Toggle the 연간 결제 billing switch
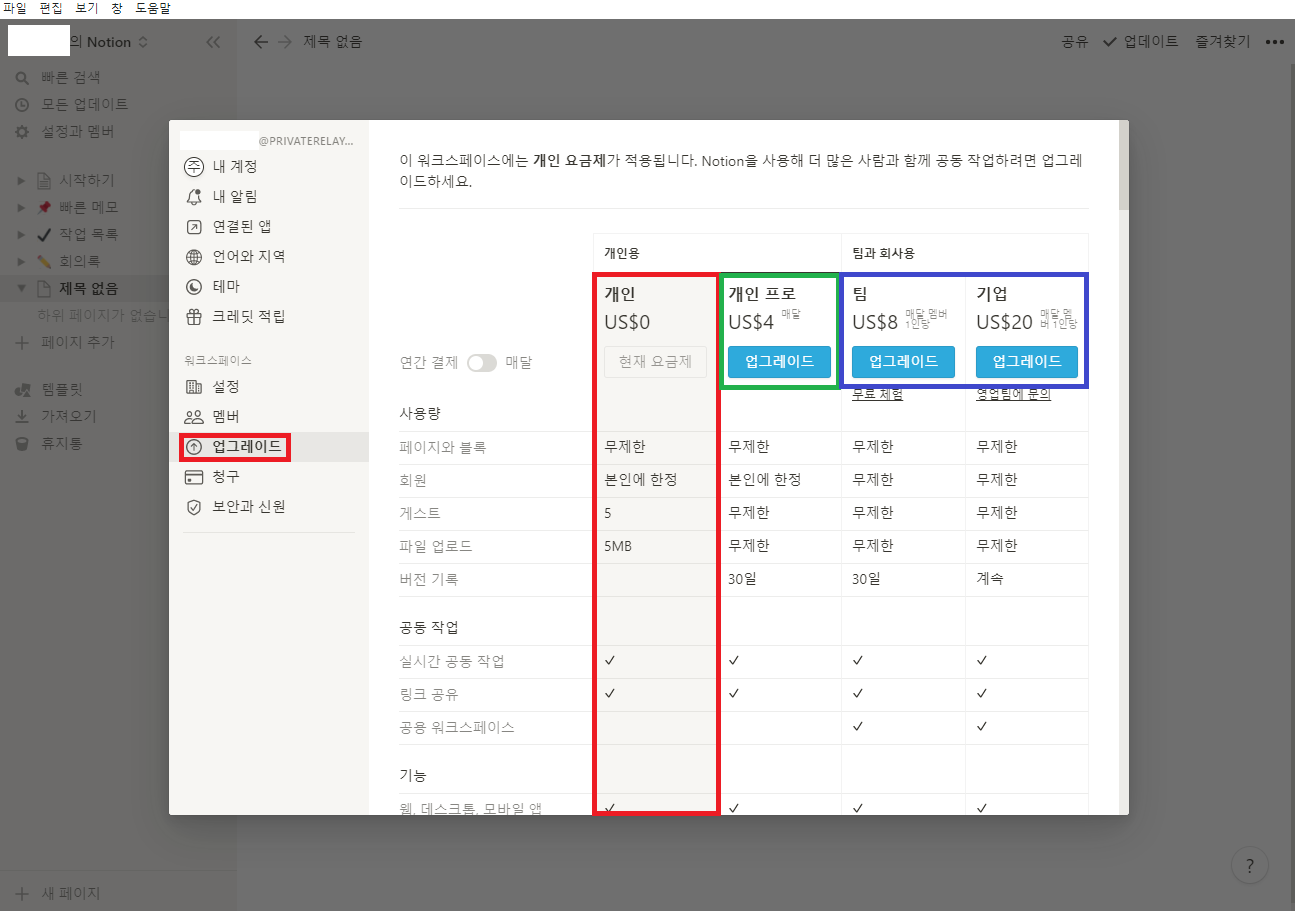 point(482,362)
